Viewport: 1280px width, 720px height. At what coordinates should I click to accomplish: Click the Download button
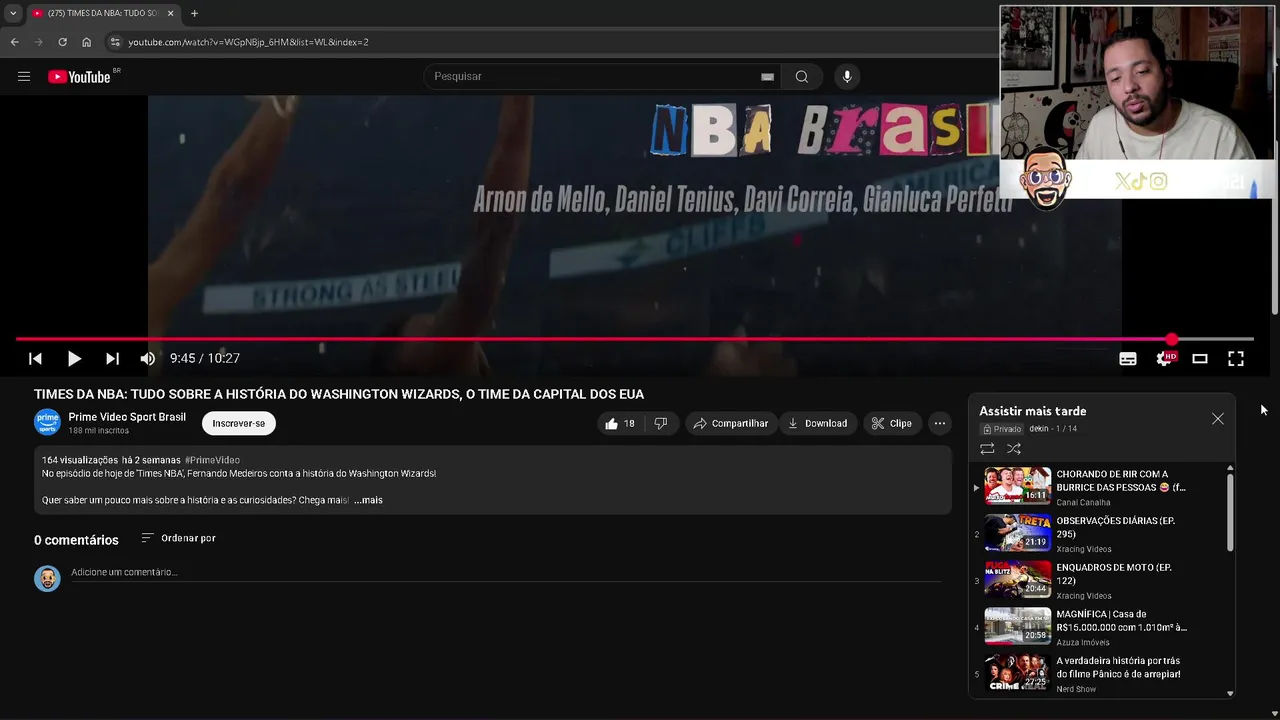(817, 423)
